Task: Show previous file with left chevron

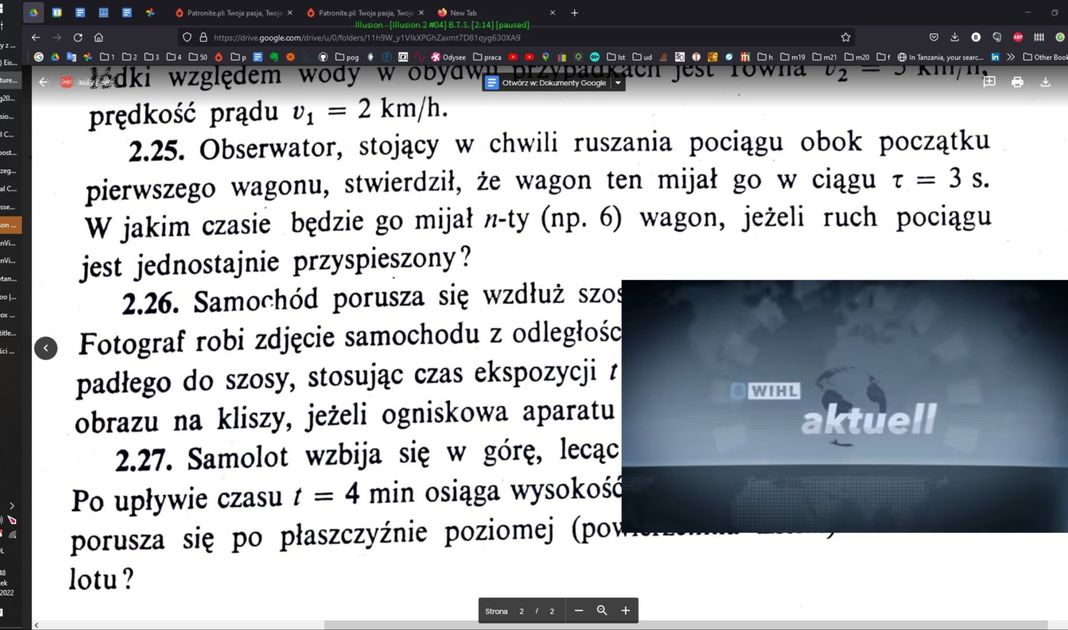Action: (46, 347)
